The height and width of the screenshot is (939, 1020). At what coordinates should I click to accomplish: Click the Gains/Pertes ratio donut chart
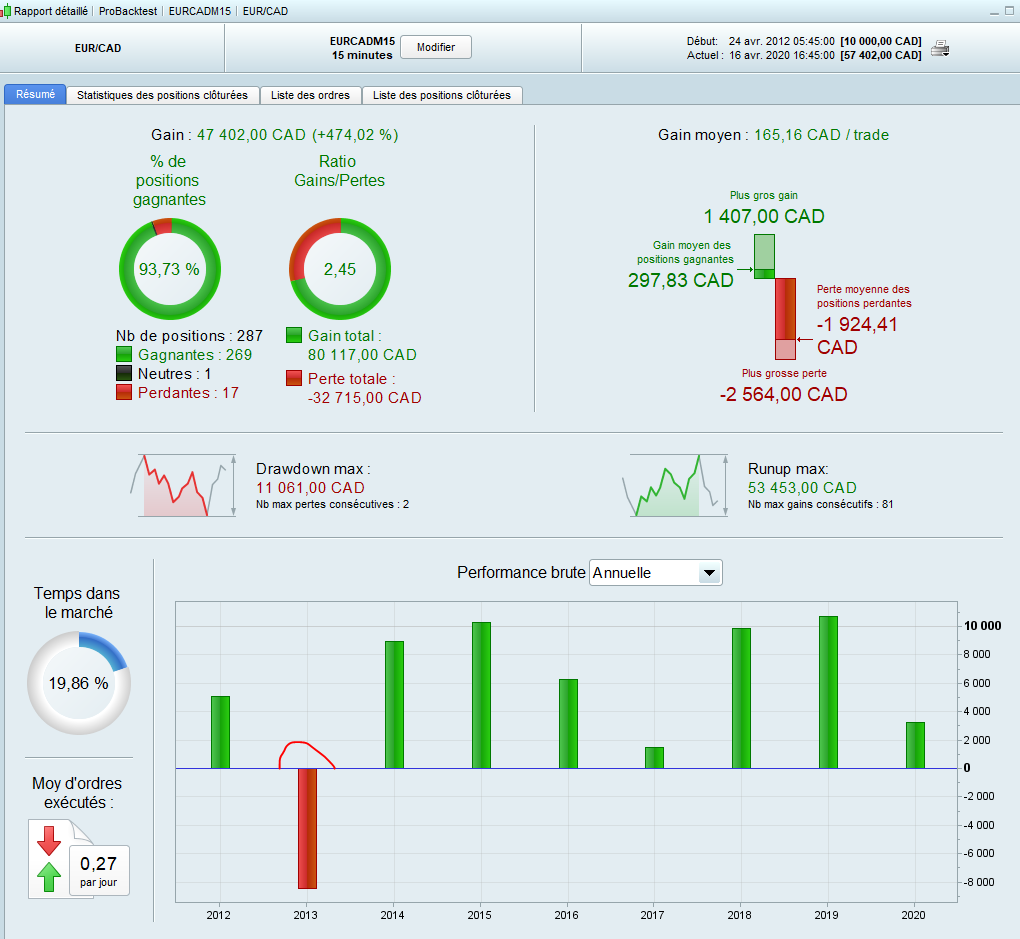[x=340, y=269]
